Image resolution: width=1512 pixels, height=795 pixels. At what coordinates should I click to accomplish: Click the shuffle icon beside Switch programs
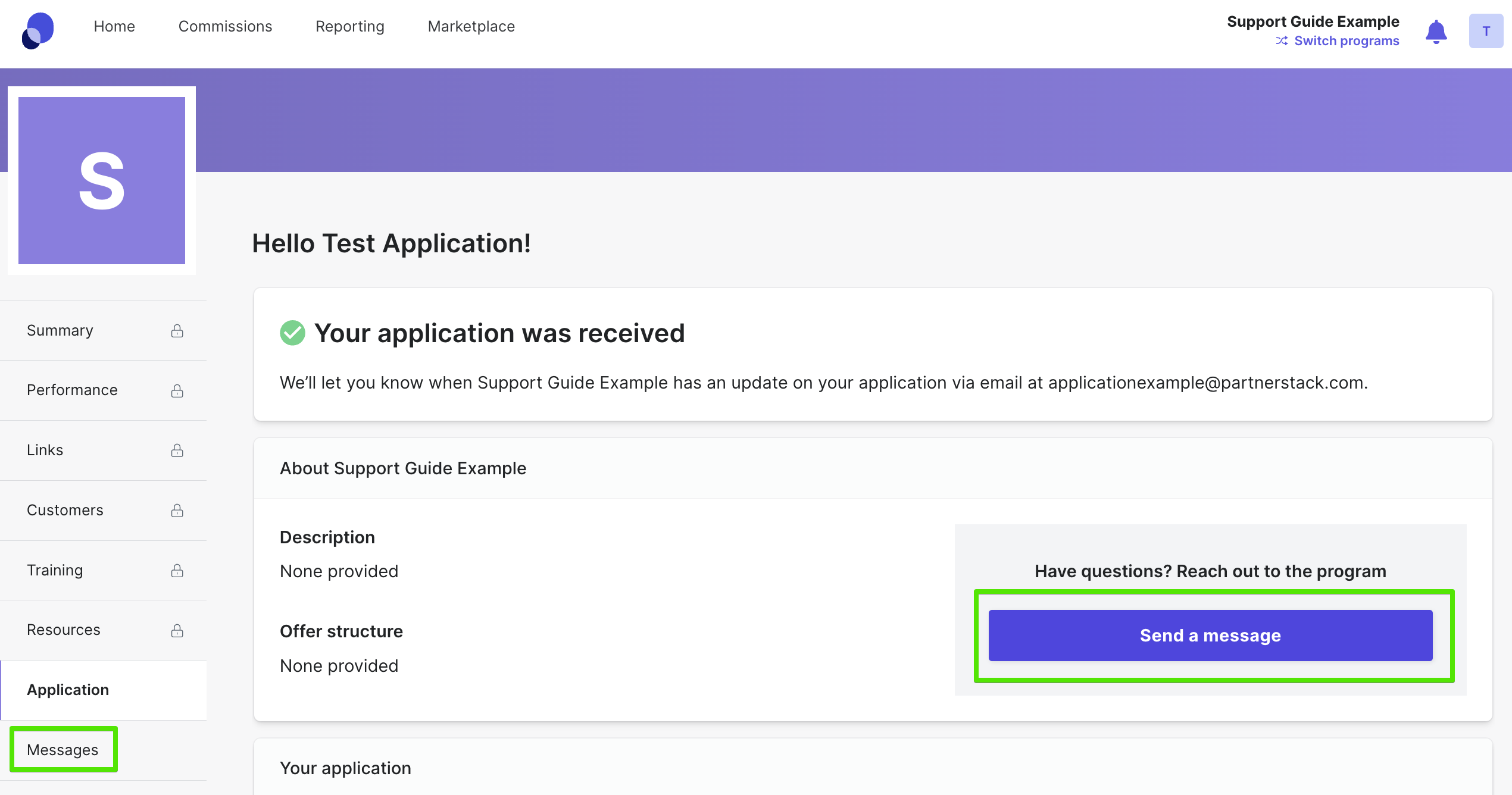click(x=1282, y=41)
